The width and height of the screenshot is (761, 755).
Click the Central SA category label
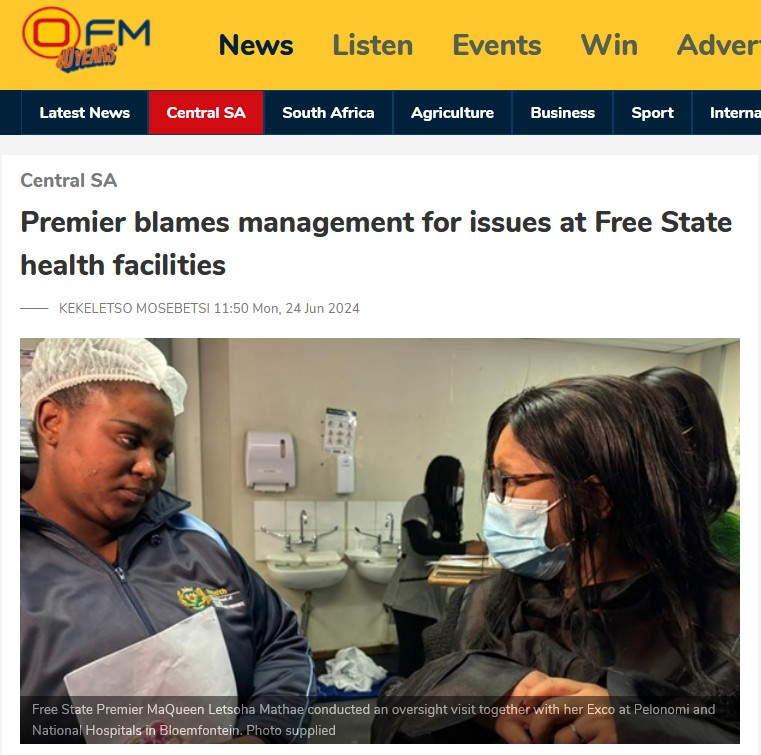click(x=68, y=181)
